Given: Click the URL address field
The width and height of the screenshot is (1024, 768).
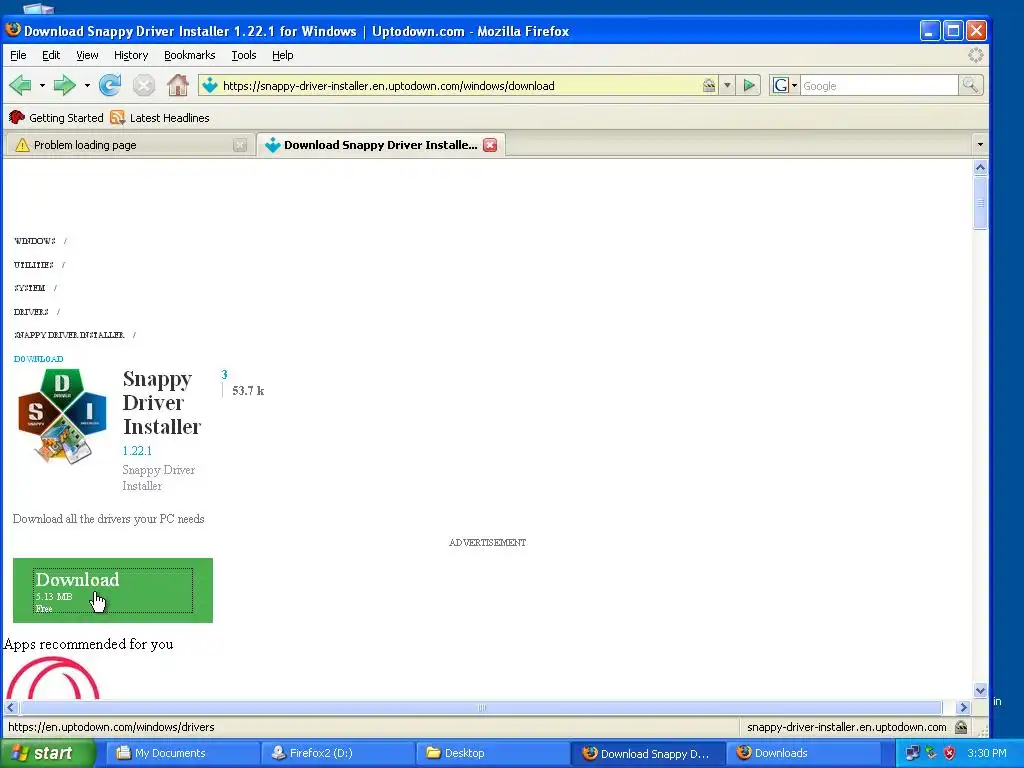Looking at the screenshot, I should 460,86.
